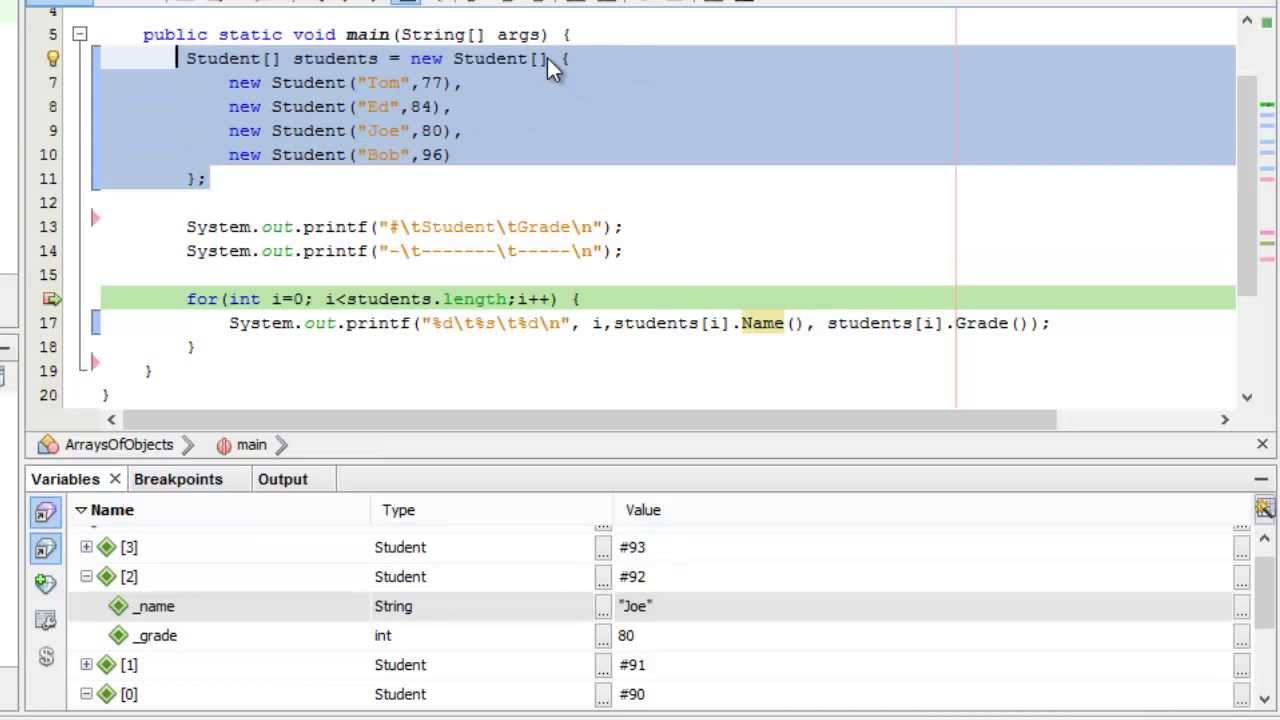
Task: Click the Name column sort triangle
Action: pos(80,510)
